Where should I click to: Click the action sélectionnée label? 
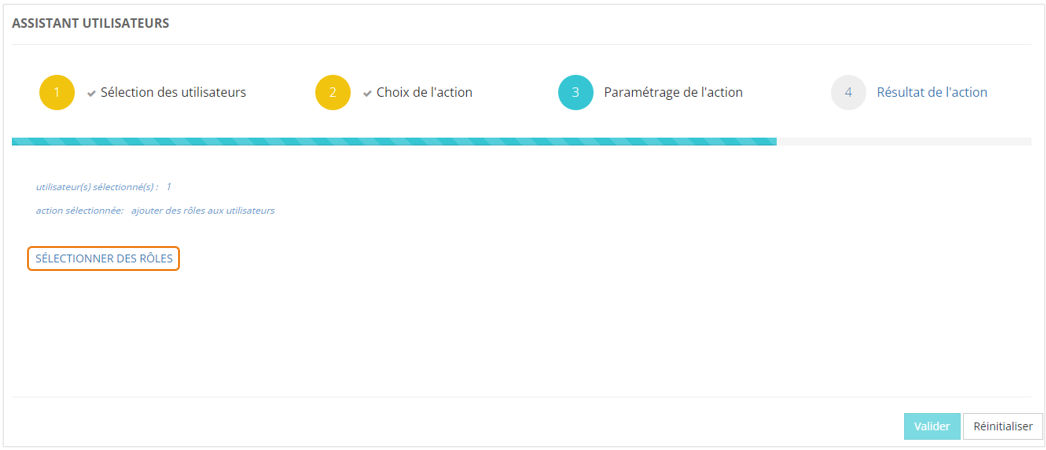tap(79, 211)
